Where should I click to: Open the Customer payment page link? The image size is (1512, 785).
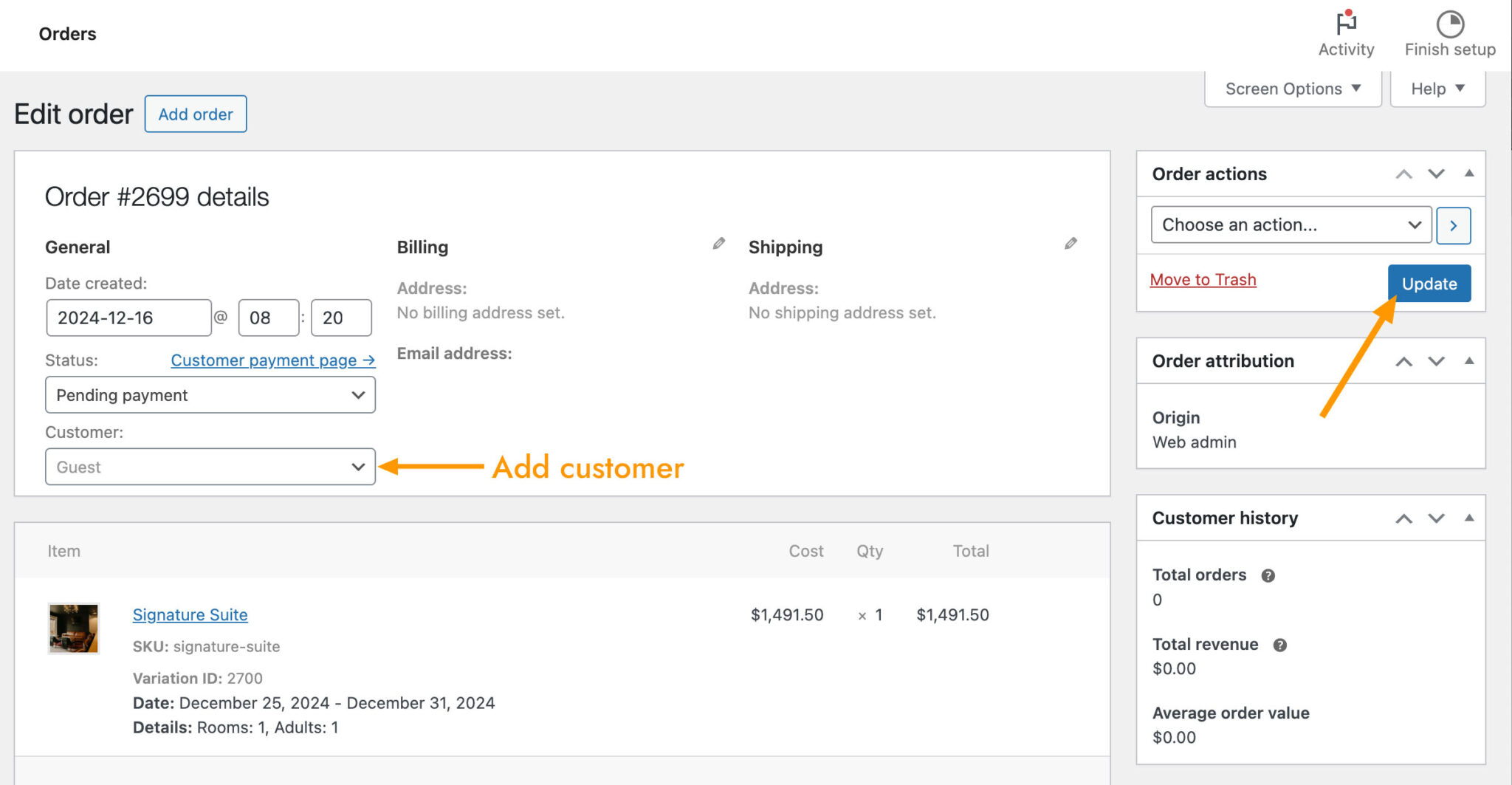273,360
